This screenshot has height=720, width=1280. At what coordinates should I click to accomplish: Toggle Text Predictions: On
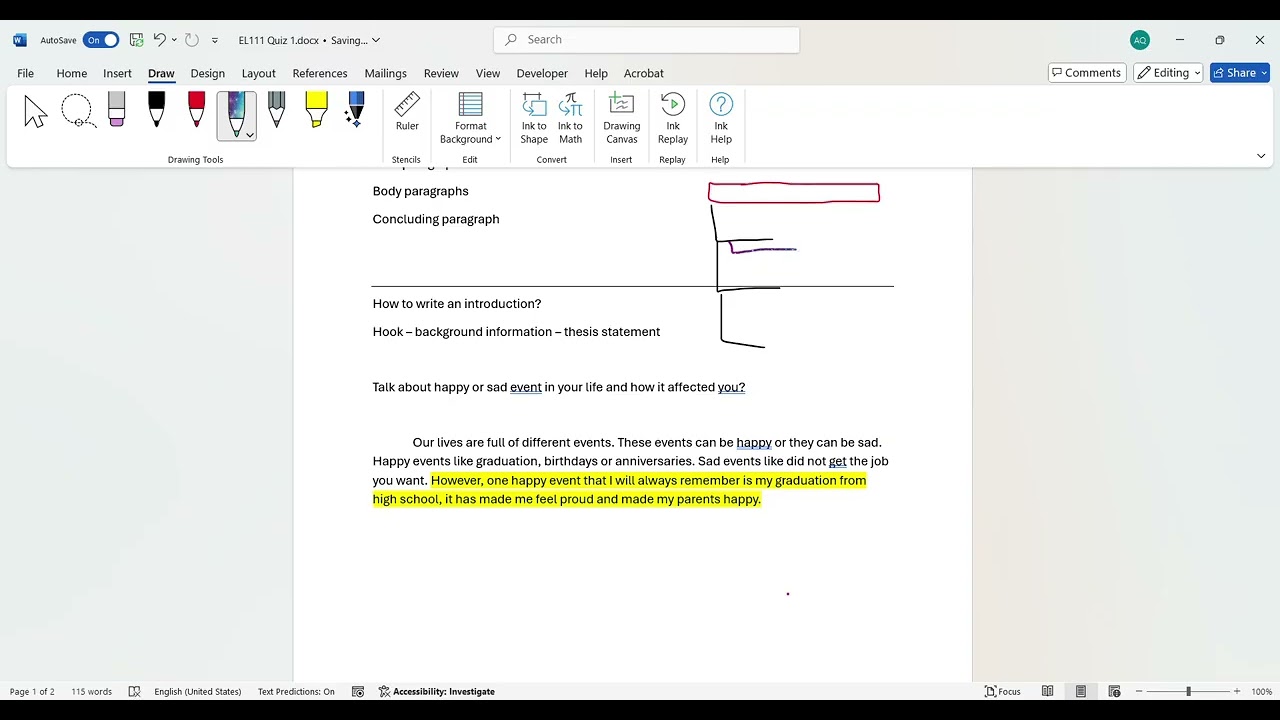[x=296, y=692]
